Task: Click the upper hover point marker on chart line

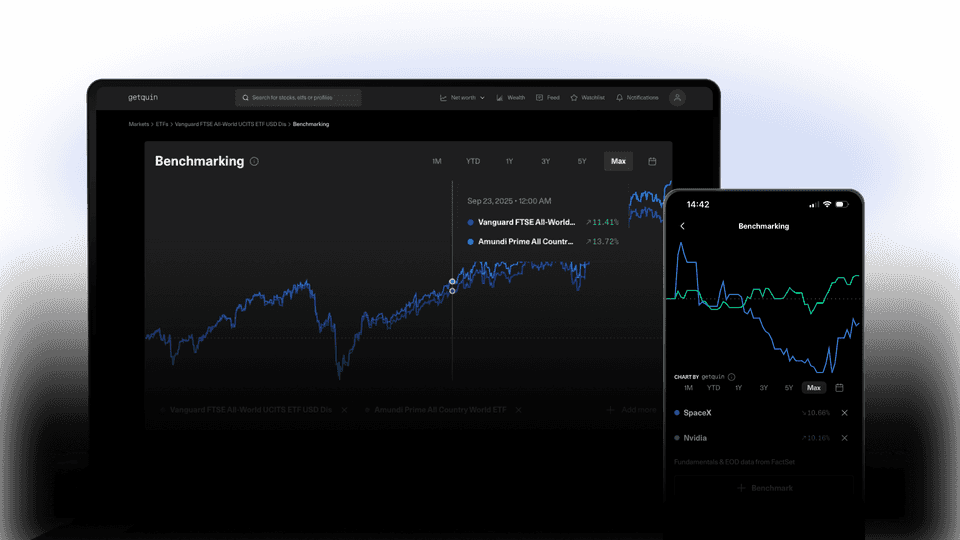Action: pyautogui.click(x=452, y=282)
